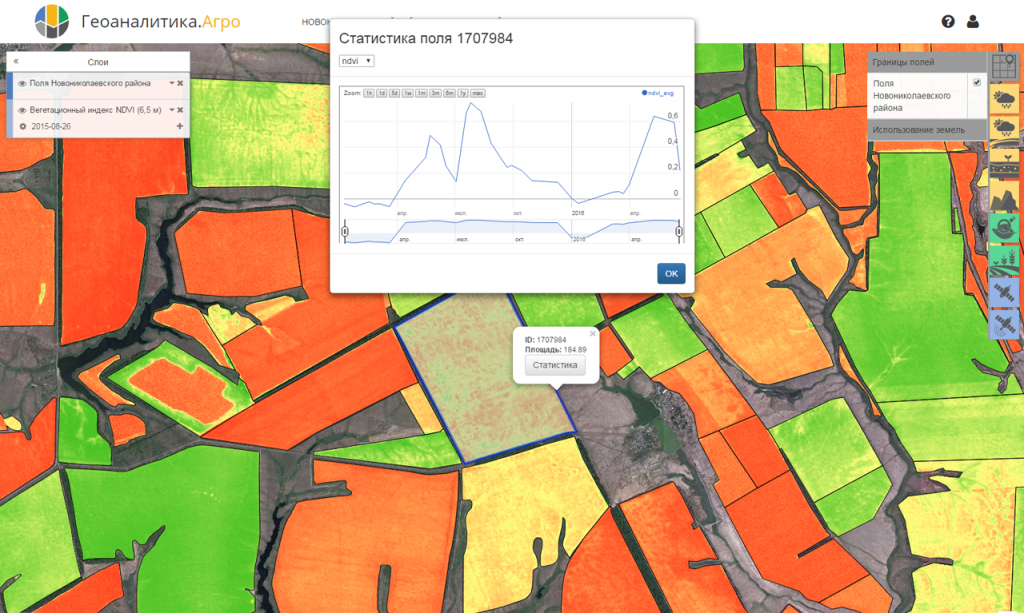Click the Геоаналитика.Агро logo
This screenshot has width=1024, height=613.
[138, 22]
